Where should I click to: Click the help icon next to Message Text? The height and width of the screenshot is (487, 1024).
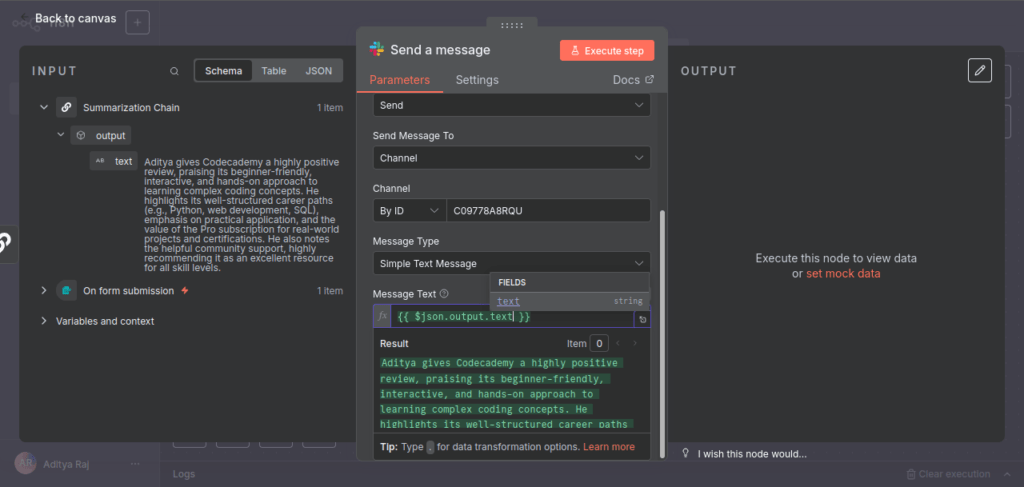pyautogui.click(x=444, y=294)
